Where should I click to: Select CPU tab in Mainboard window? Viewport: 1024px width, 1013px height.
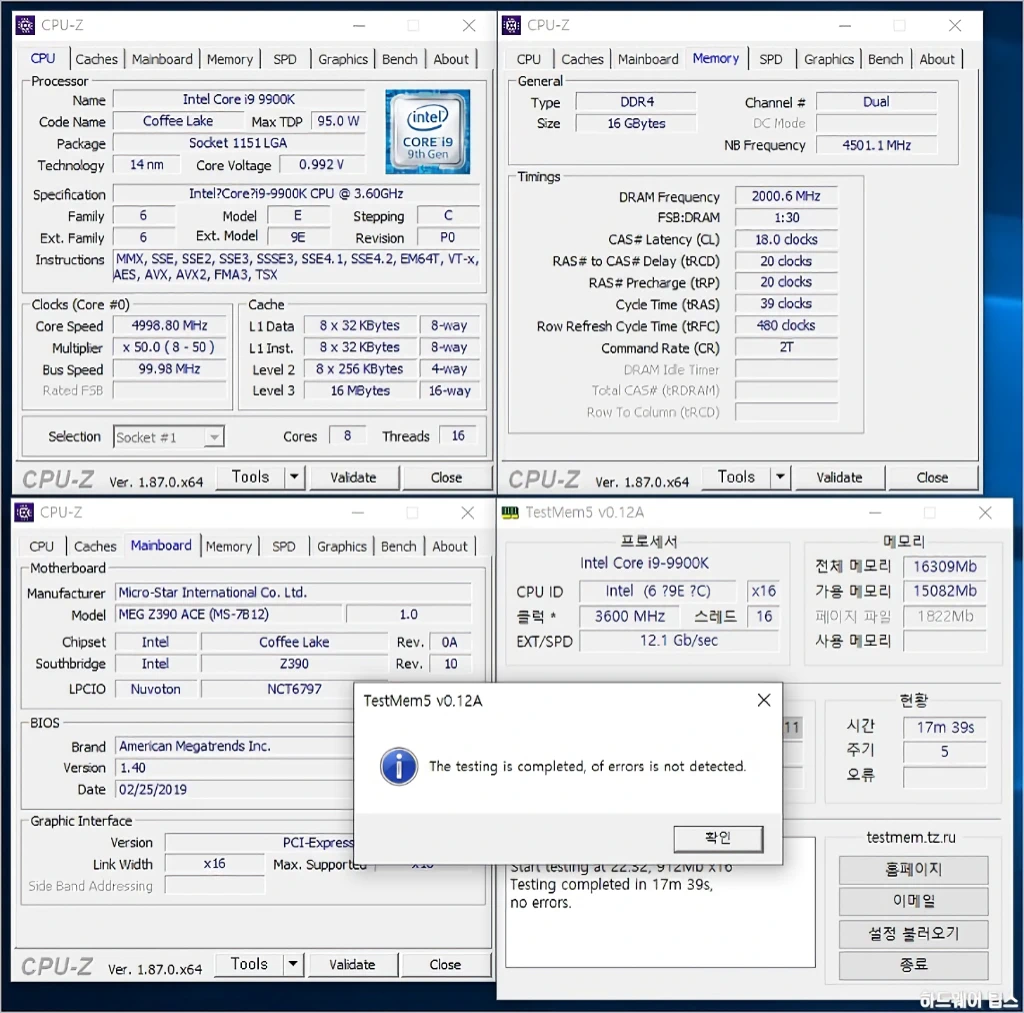pos(41,547)
